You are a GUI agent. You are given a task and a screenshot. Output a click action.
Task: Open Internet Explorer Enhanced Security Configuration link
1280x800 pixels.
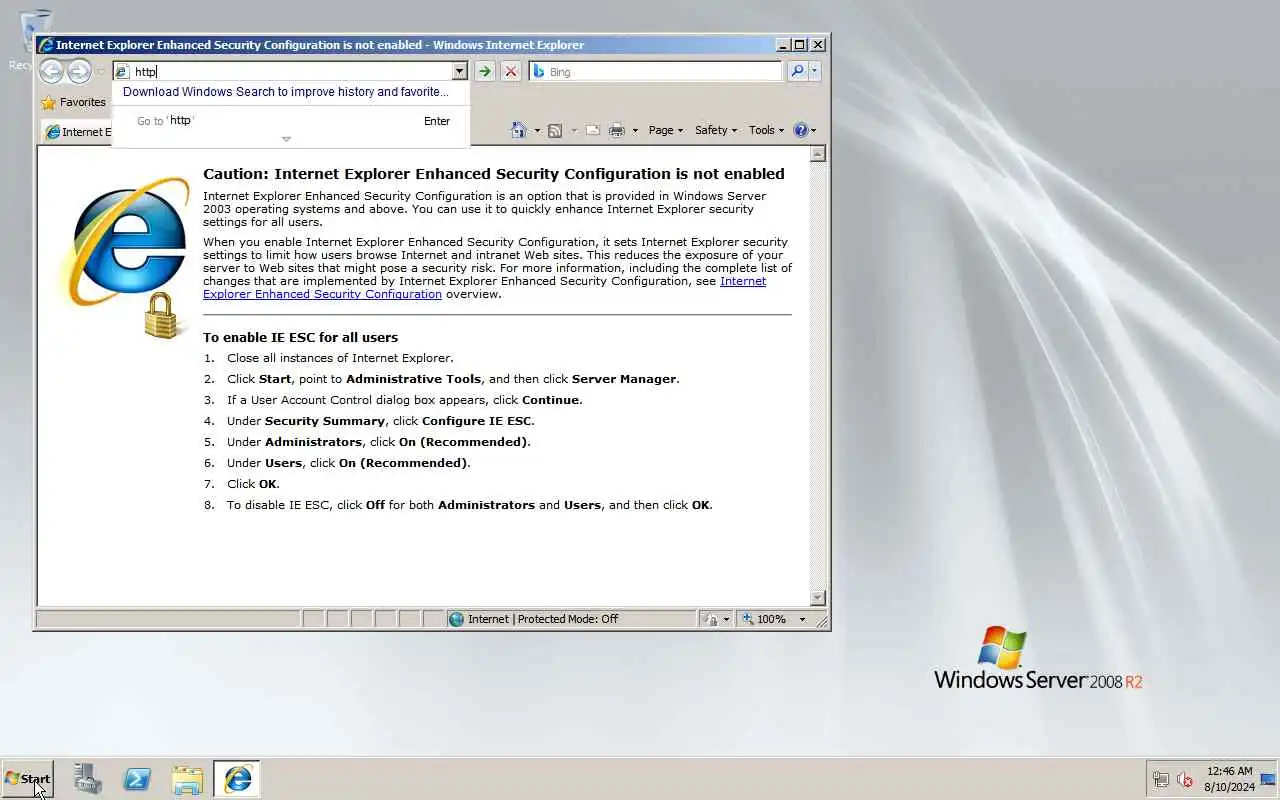pyautogui.click(x=485, y=288)
